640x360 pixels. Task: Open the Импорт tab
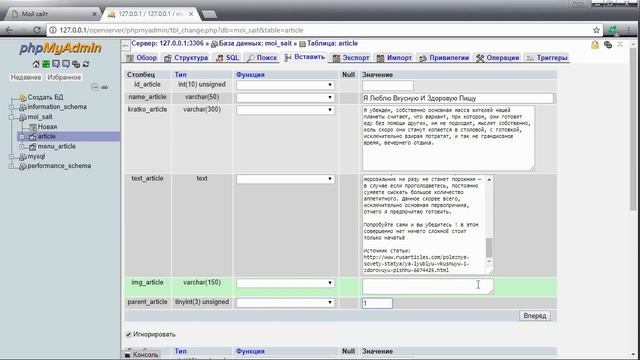(x=394, y=58)
